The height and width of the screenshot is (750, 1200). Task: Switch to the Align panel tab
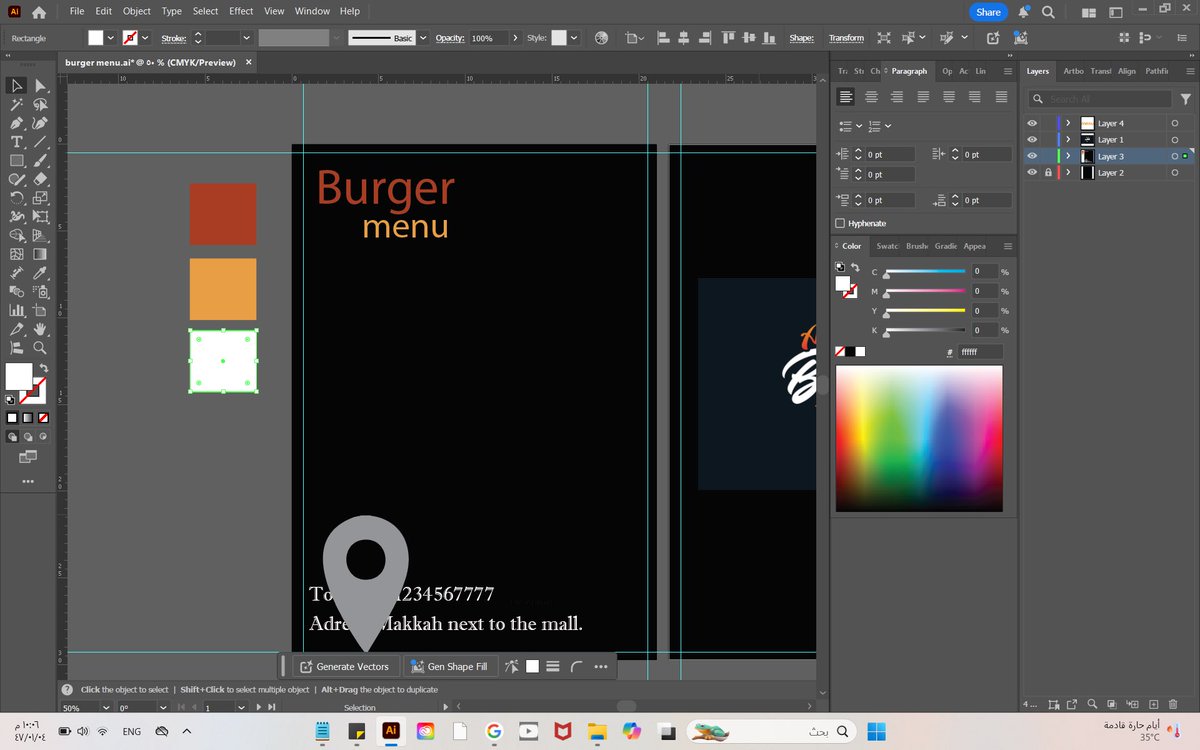tap(1127, 71)
